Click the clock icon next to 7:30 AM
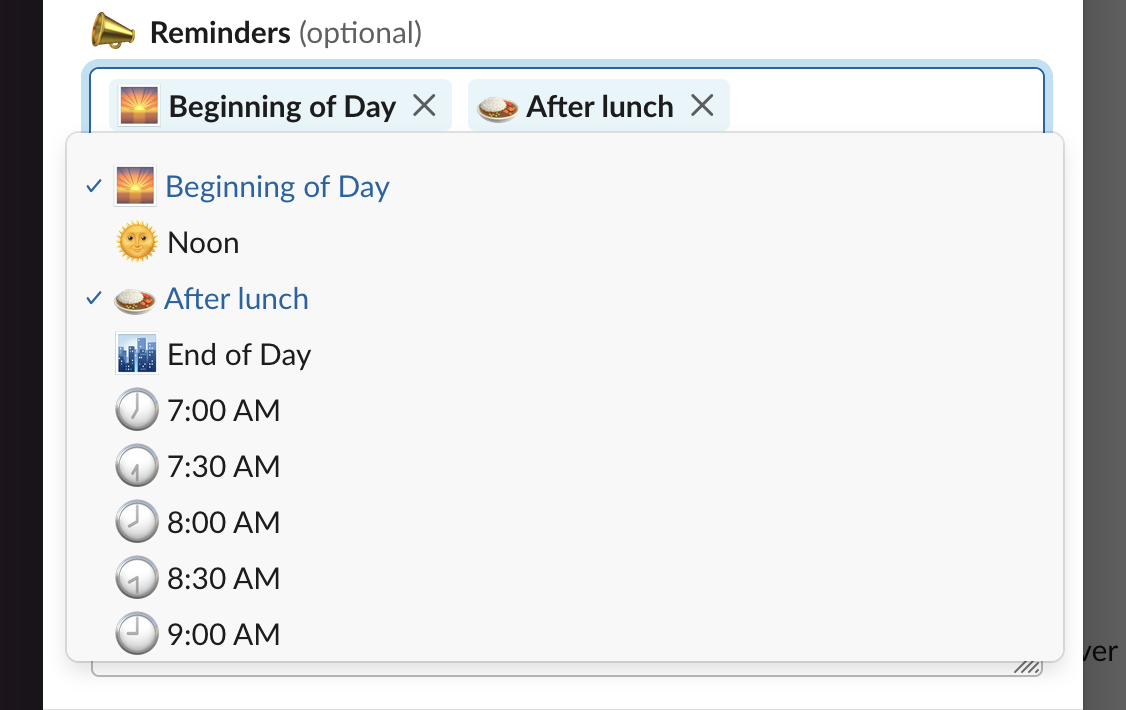The image size is (1126, 710). [x=136, y=467]
